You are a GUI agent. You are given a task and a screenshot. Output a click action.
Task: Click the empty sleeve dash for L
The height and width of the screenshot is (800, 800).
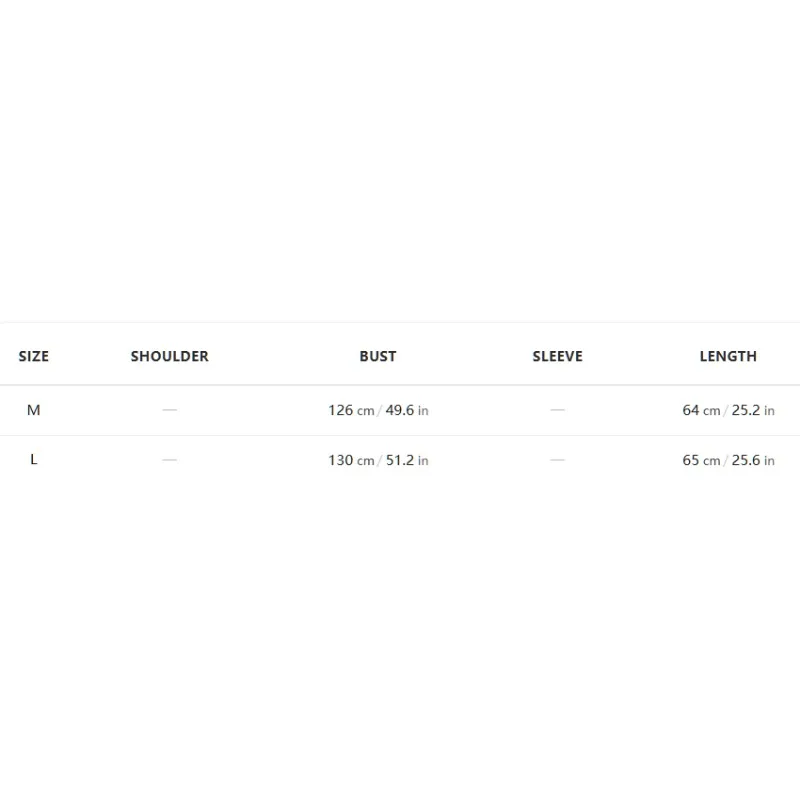(x=557, y=460)
